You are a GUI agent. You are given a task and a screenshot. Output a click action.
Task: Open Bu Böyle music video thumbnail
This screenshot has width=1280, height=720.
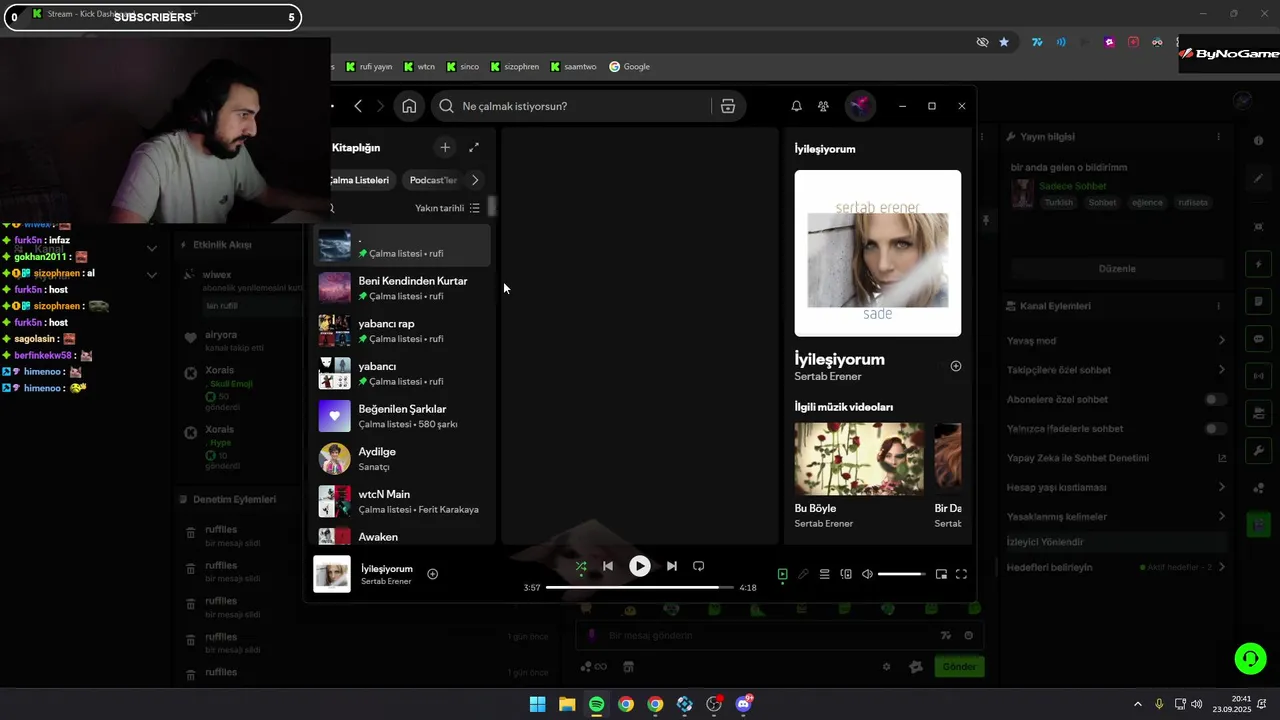tap(859, 459)
